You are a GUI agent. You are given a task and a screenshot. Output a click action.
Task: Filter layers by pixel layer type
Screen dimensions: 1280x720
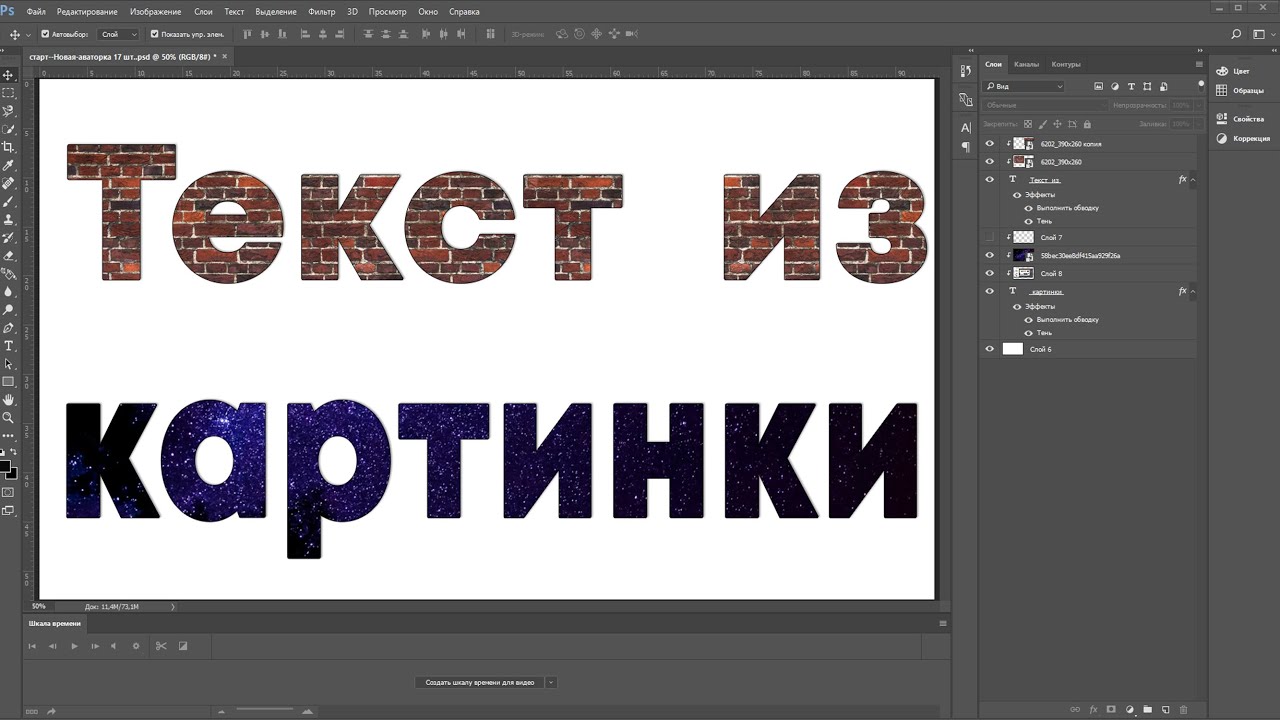1098,87
